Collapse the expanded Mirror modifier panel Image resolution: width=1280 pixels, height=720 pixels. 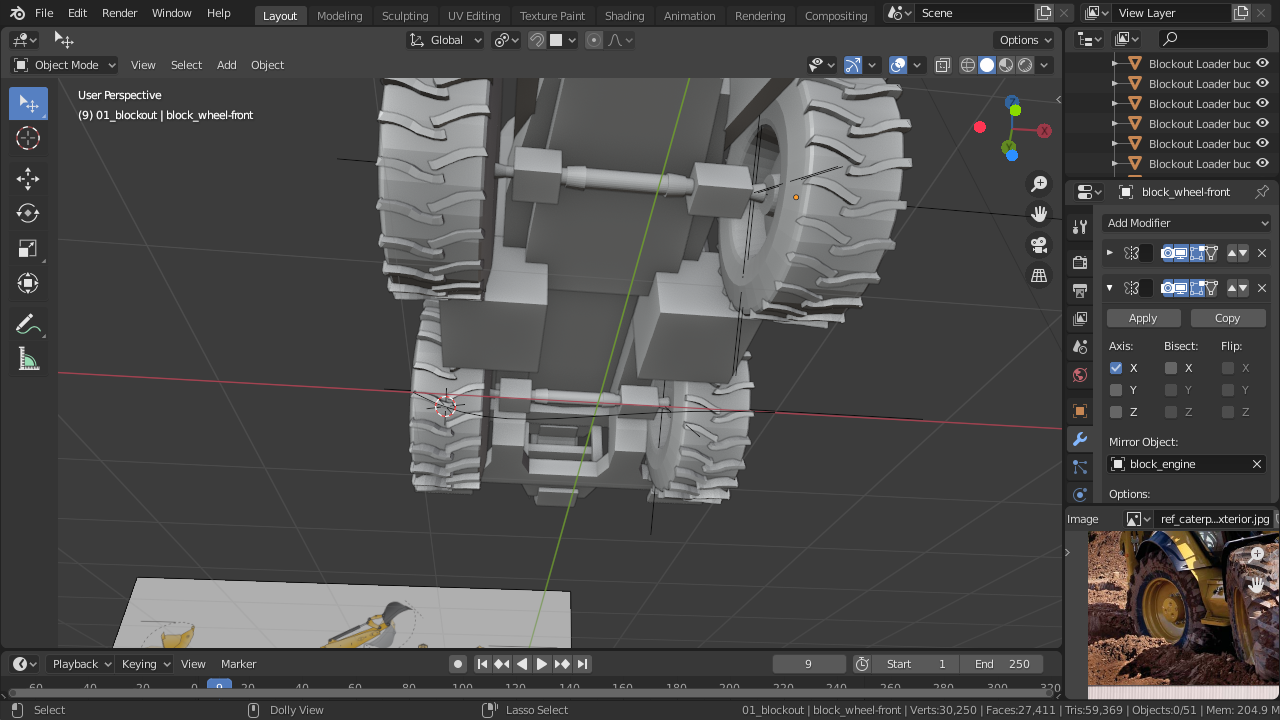point(1109,288)
